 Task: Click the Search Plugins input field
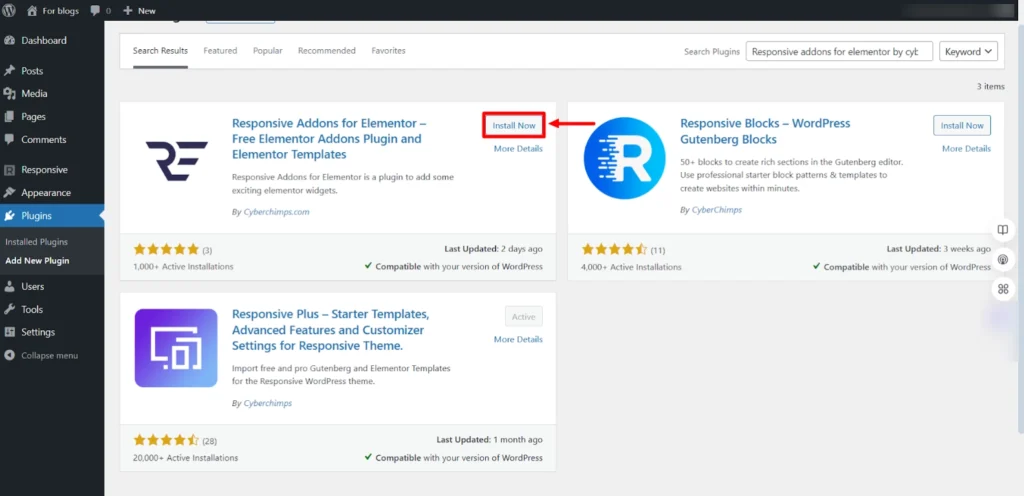(x=839, y=52)
